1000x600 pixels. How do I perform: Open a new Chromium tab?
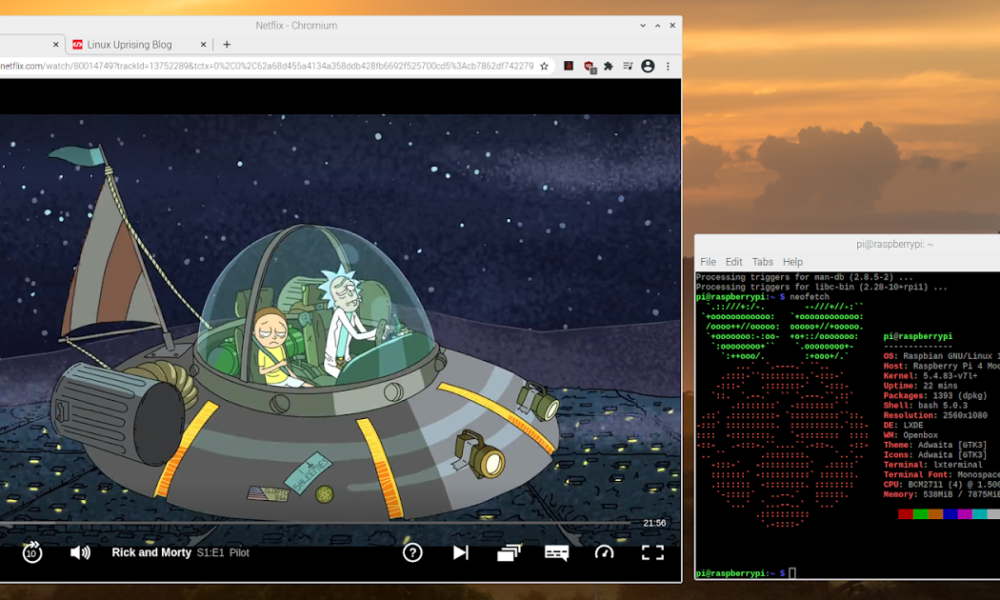pos(226,45)
